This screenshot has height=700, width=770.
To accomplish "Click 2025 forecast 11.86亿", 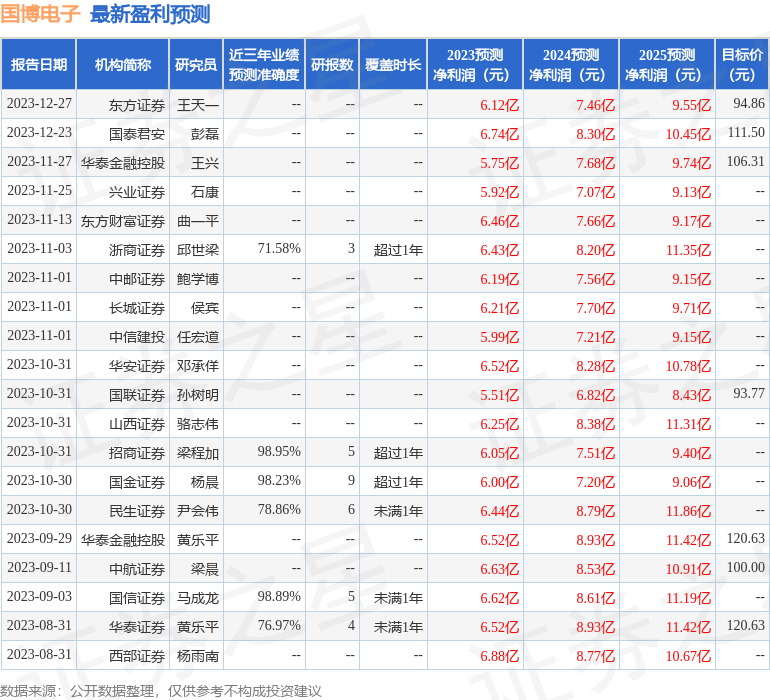I will click(x=688, y=511).
